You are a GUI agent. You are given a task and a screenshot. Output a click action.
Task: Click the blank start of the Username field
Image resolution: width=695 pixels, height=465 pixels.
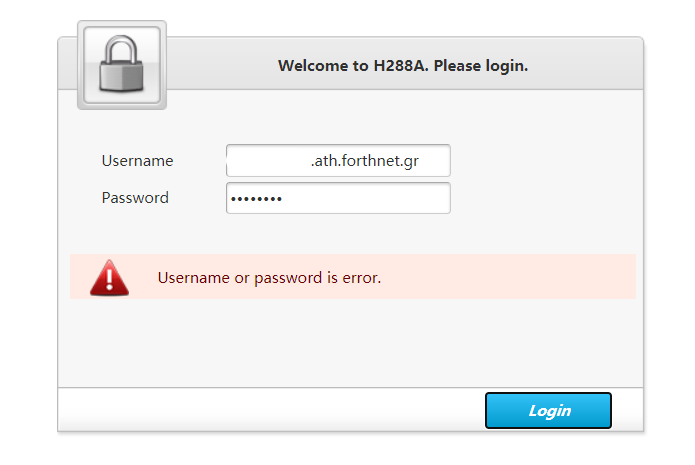266,160
